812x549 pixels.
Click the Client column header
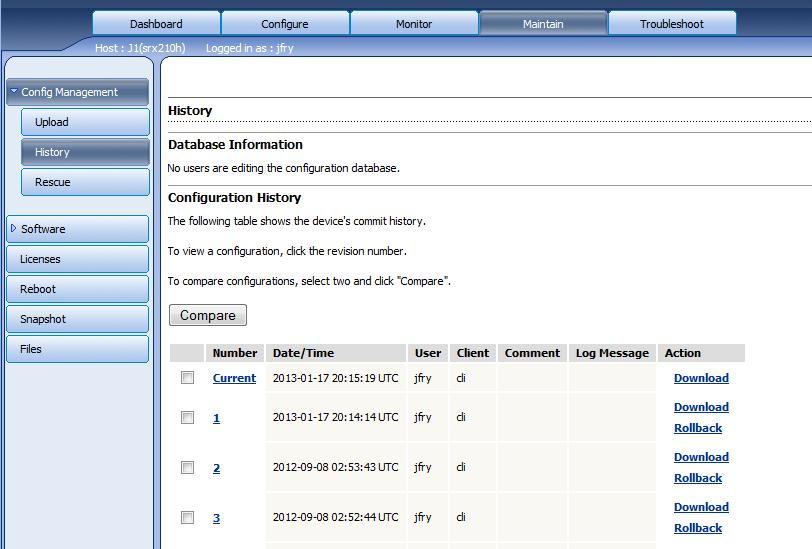click(473, 353)
